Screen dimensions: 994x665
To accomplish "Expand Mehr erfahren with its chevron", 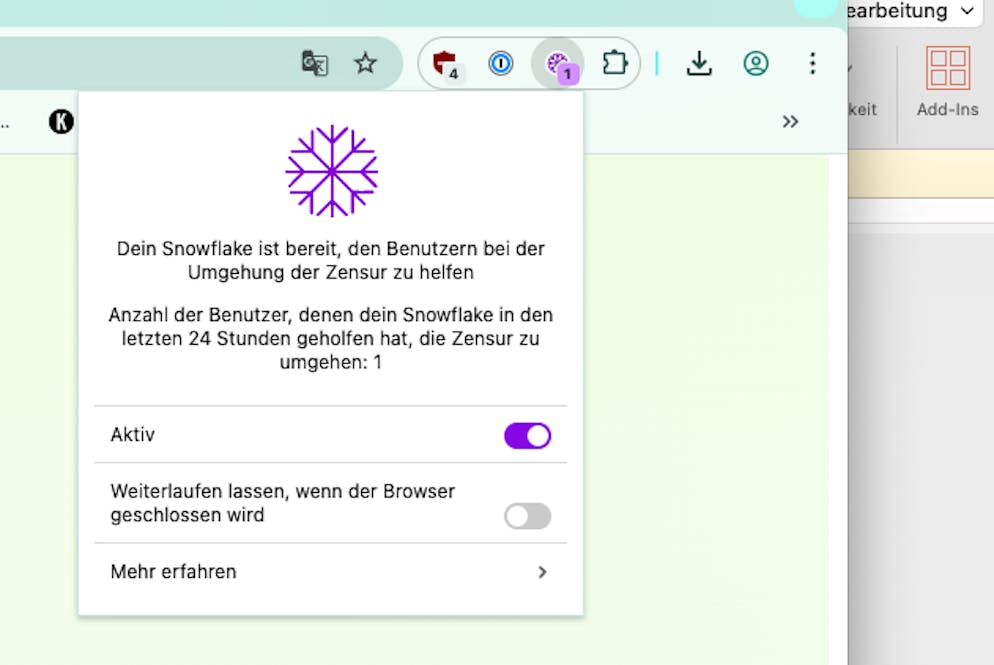I will click(543, 572).
